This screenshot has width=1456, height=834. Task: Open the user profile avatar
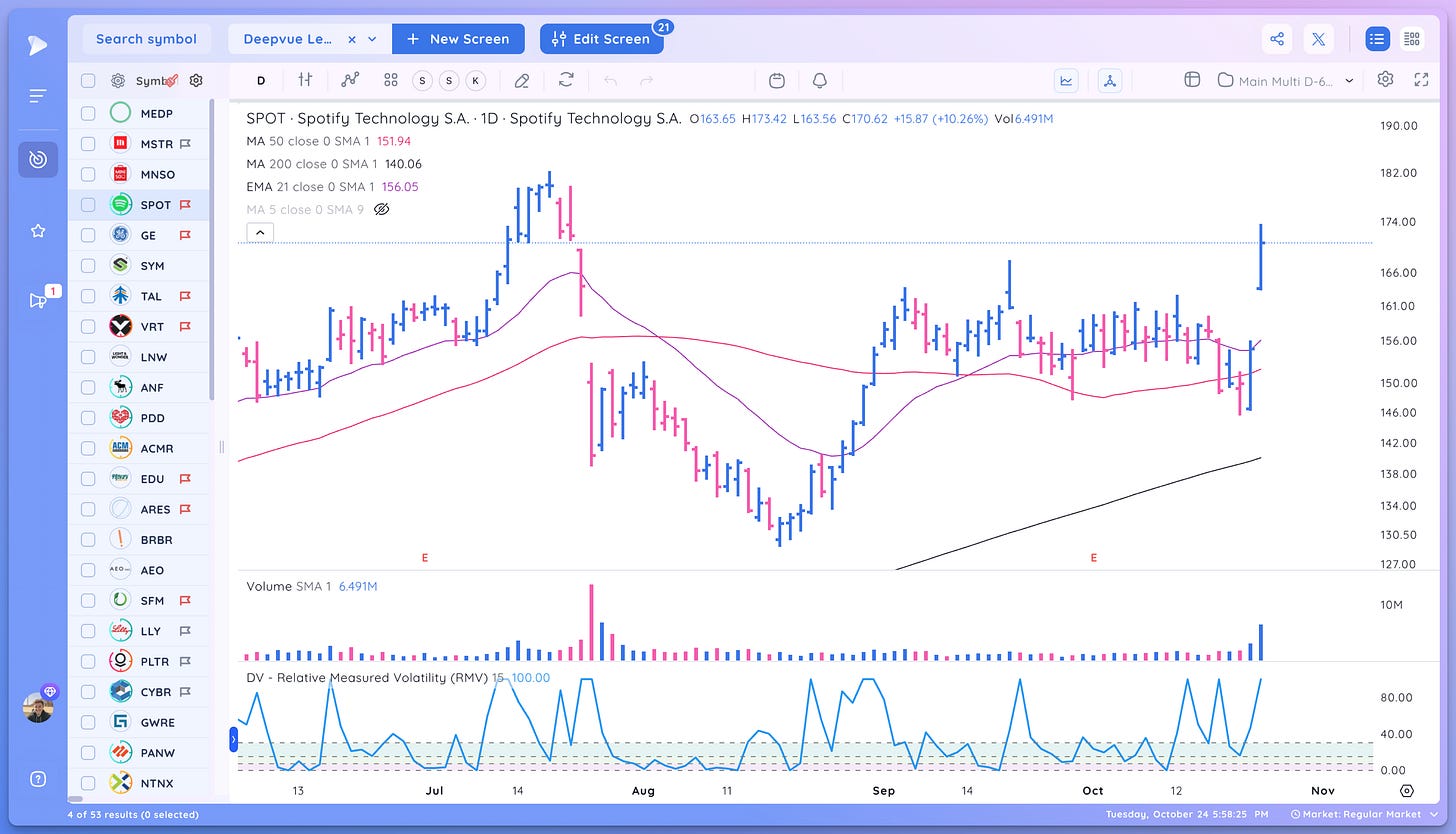pyautogui.click(x=38, y=707)
